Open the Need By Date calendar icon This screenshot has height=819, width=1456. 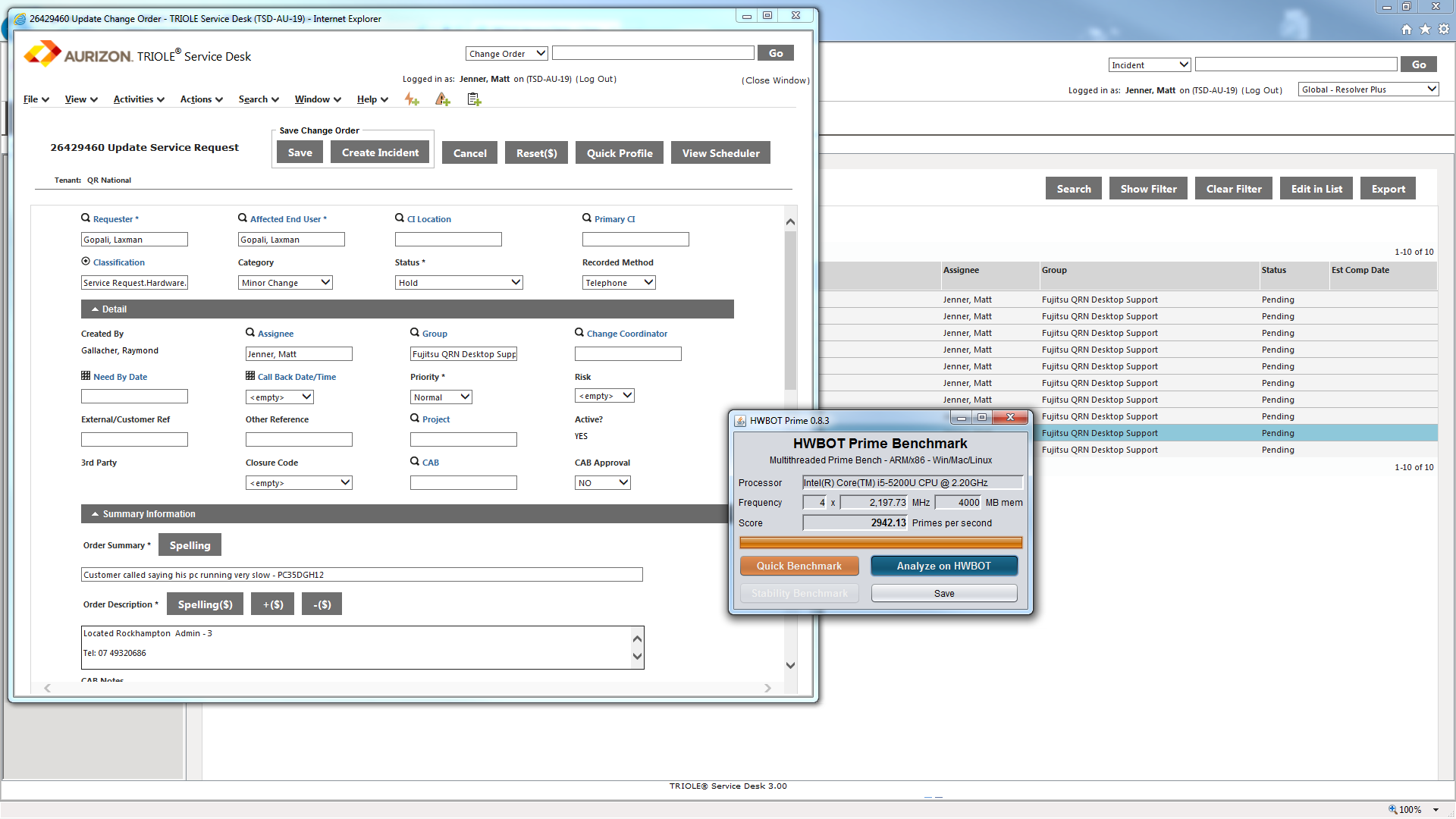[x=86, y=376]
